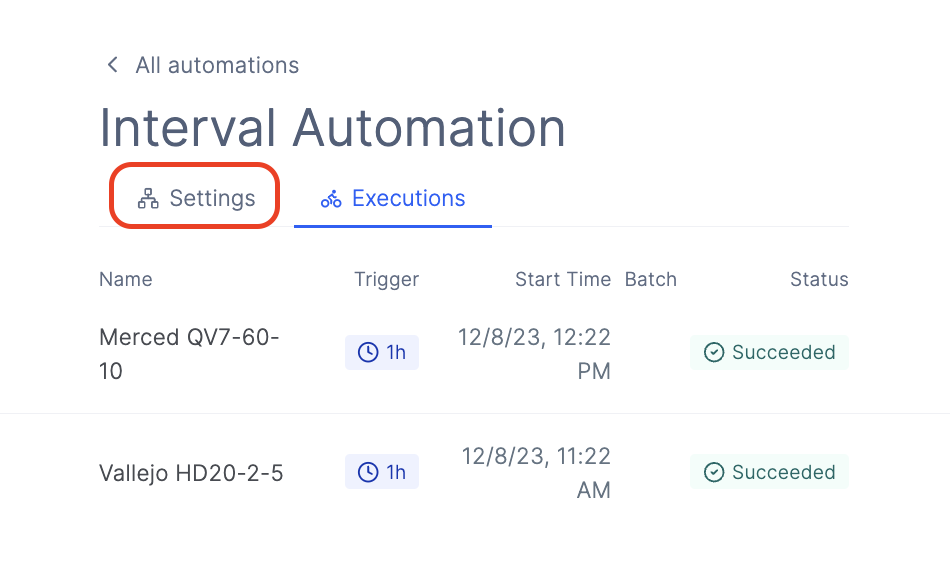Click the Batch column header
The image size is (950, 564).
pos(651,279)
